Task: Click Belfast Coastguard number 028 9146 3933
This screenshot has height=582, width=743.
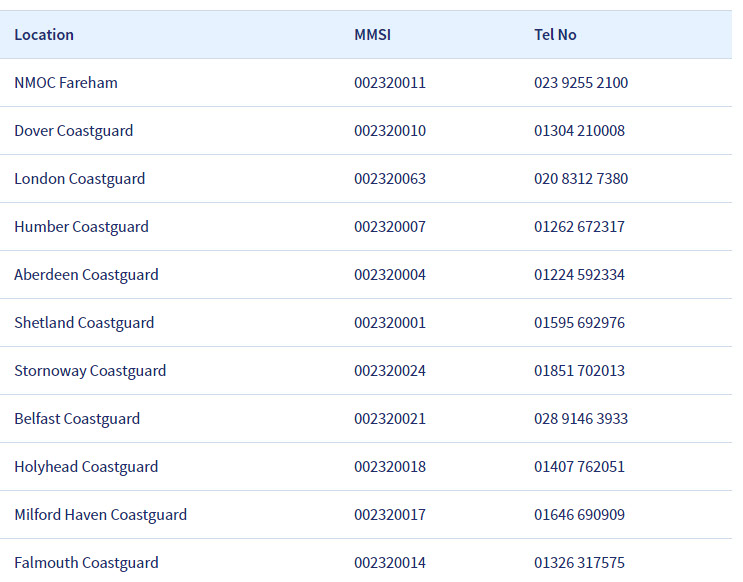Action: pyautogui.click(x=581, y=419)
